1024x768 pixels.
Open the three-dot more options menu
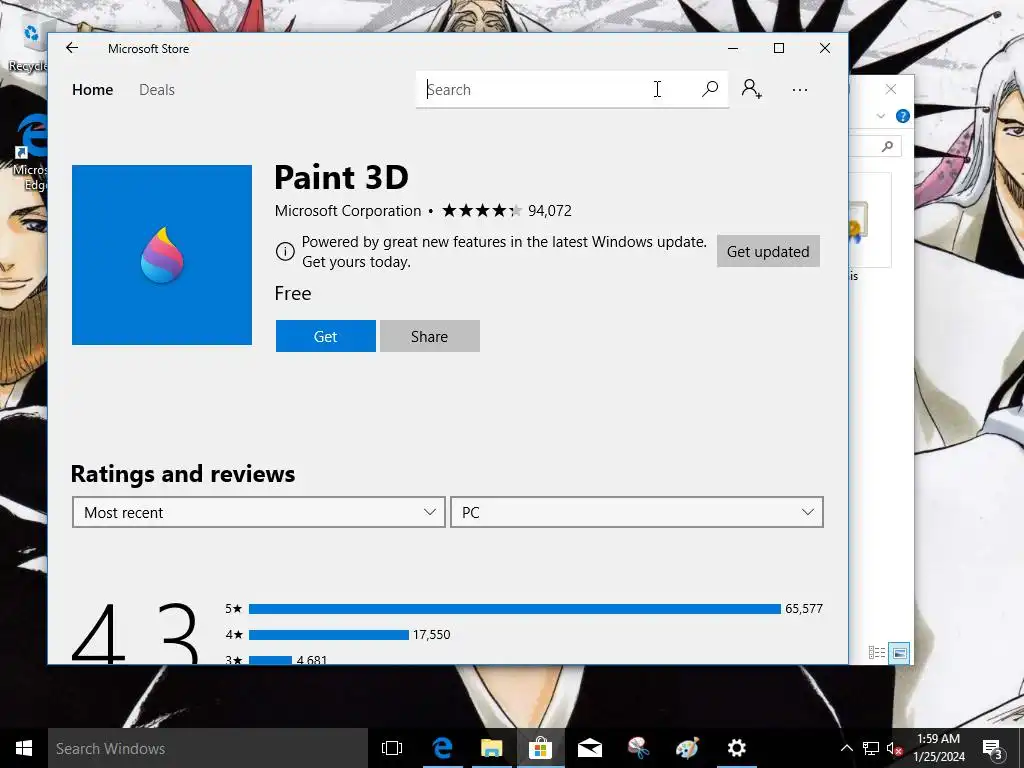coord(799,90)
